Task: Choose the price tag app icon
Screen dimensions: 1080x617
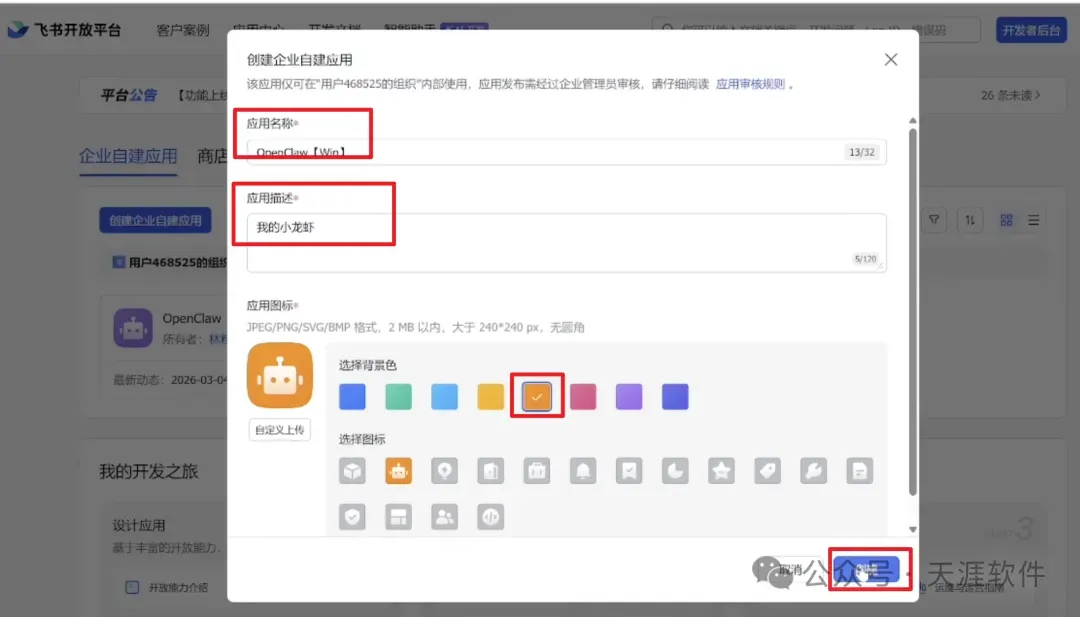Action: (x=767, y=471)
